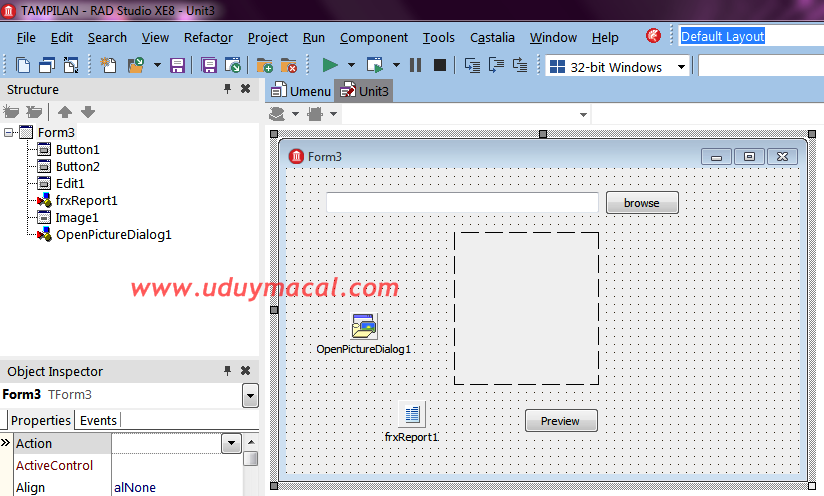Open the Search menu
Image resolution: width=824 pixels, height=496 pixels.
point(107,38)
